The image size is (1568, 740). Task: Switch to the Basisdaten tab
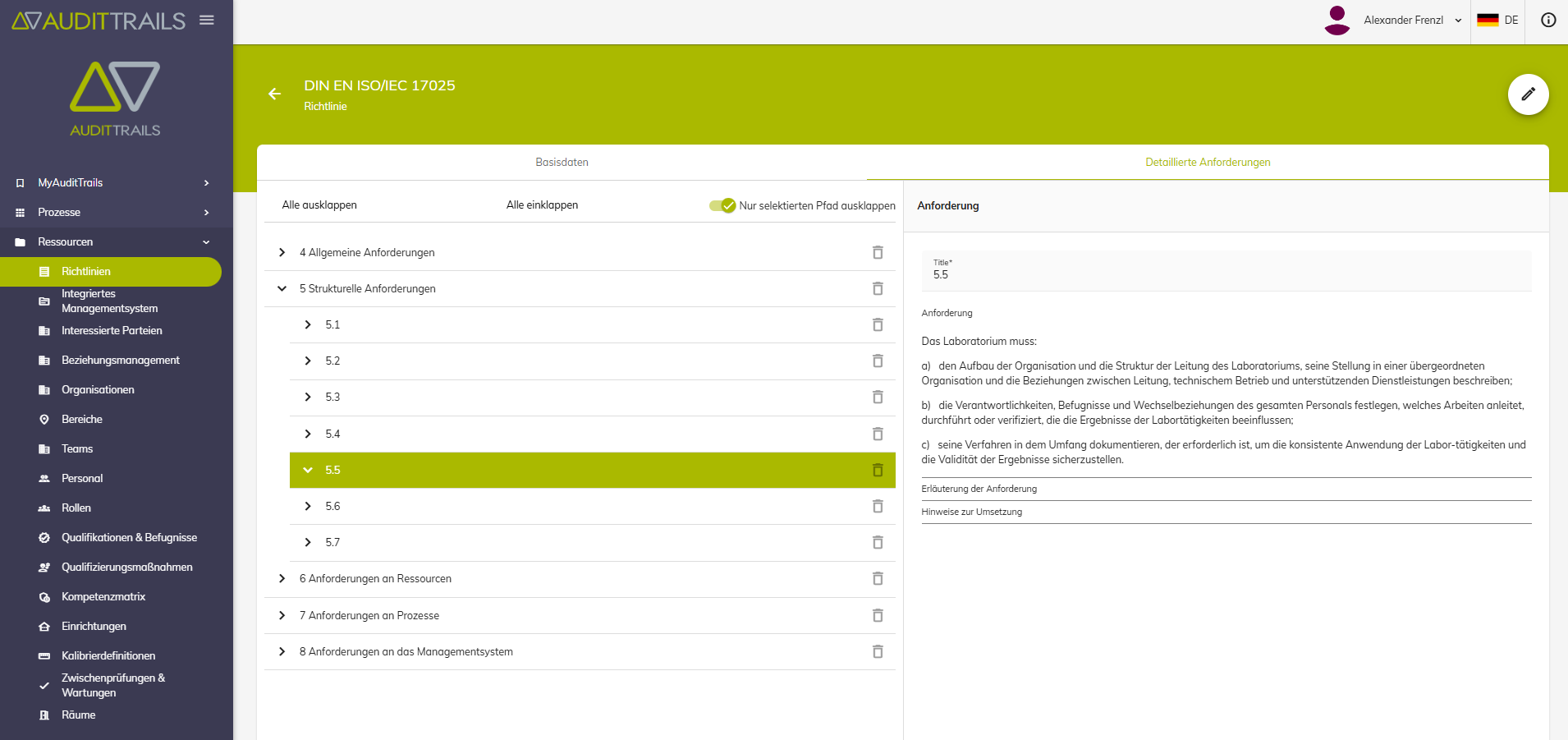[x=562, y=163]
